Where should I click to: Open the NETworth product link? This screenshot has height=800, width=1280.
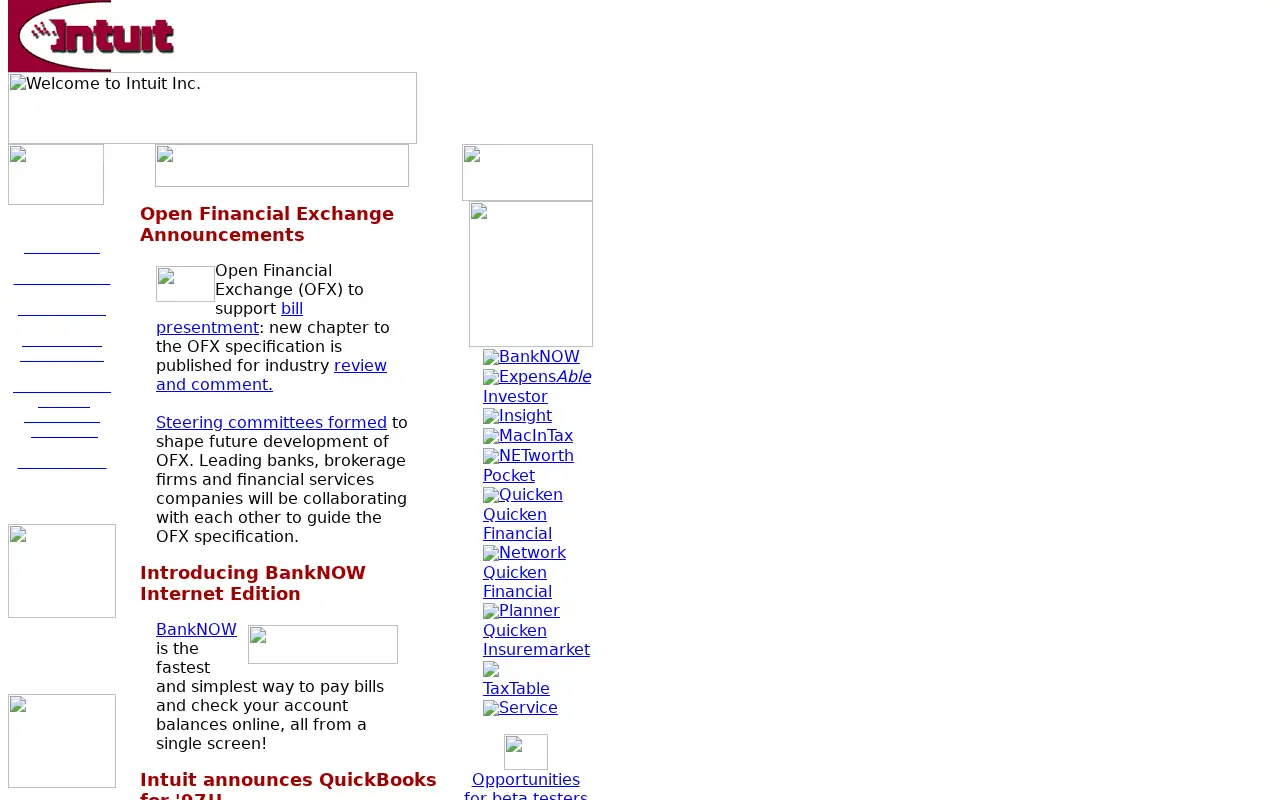point(528,456)
